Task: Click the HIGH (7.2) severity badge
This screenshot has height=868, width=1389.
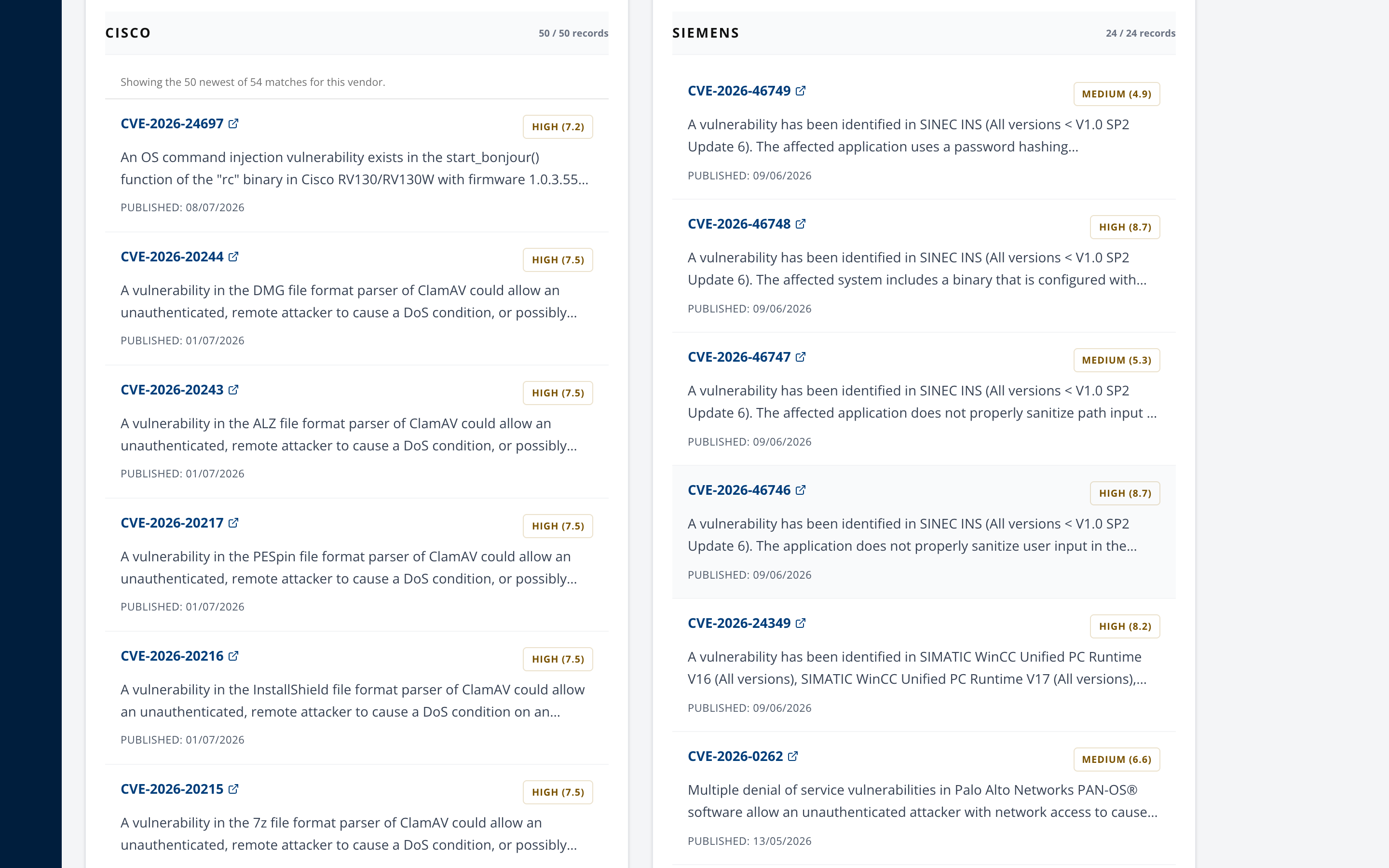Action: coord(558,127)
